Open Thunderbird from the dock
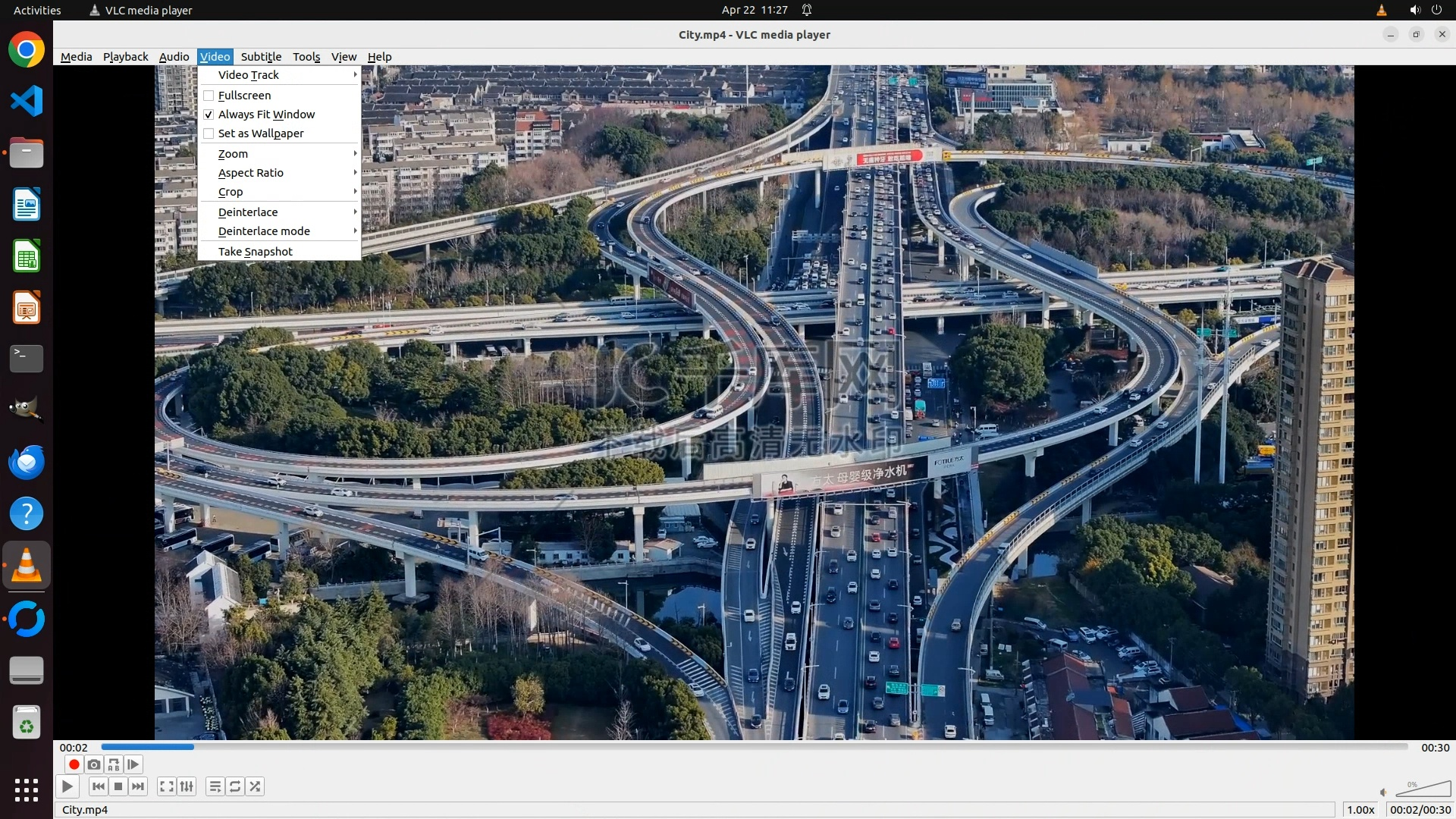The width and height of the screenshot is (1456, 819). (x=27, y=462)
